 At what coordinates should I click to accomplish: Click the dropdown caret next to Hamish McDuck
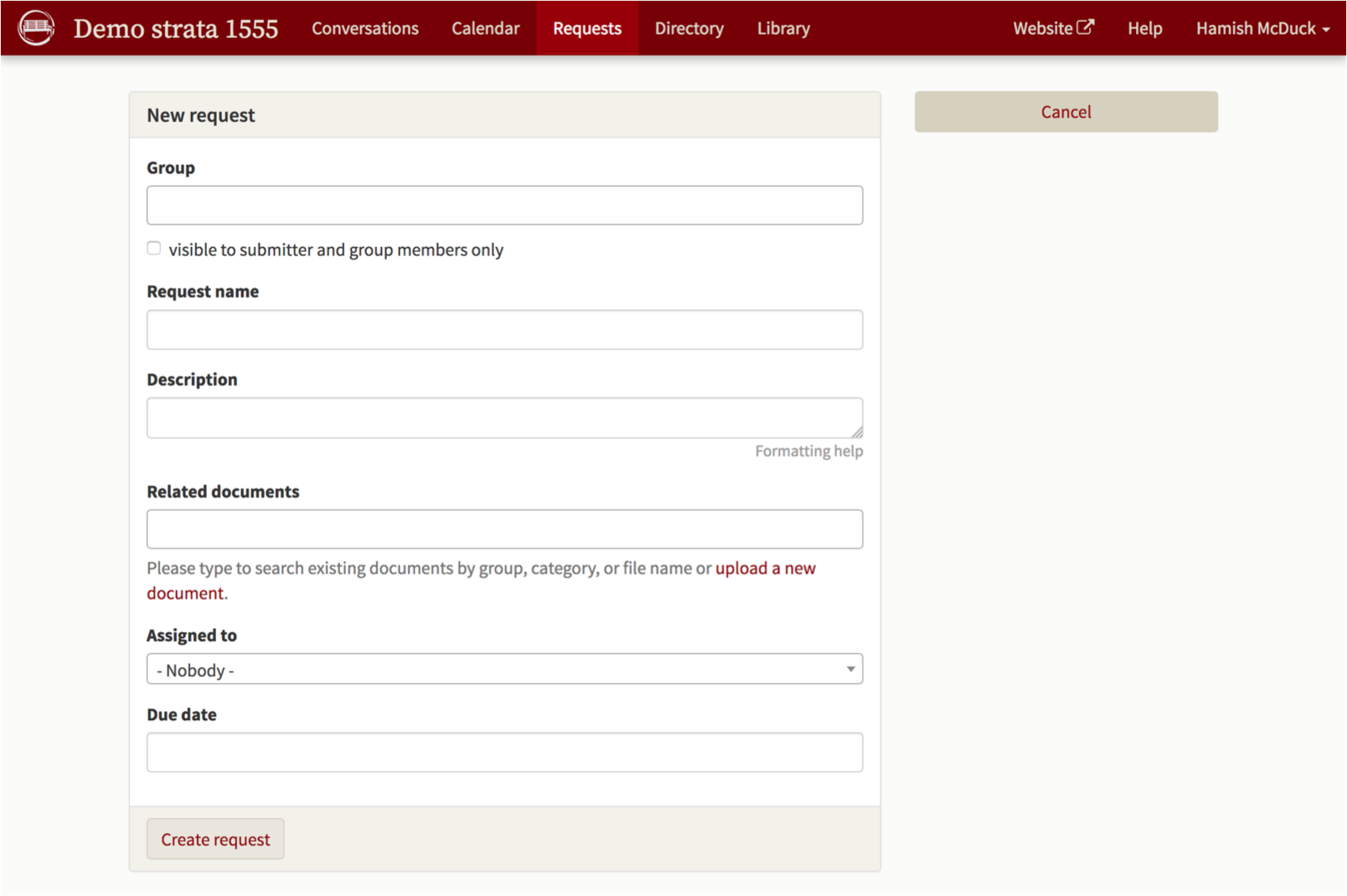pos(1326,28)
